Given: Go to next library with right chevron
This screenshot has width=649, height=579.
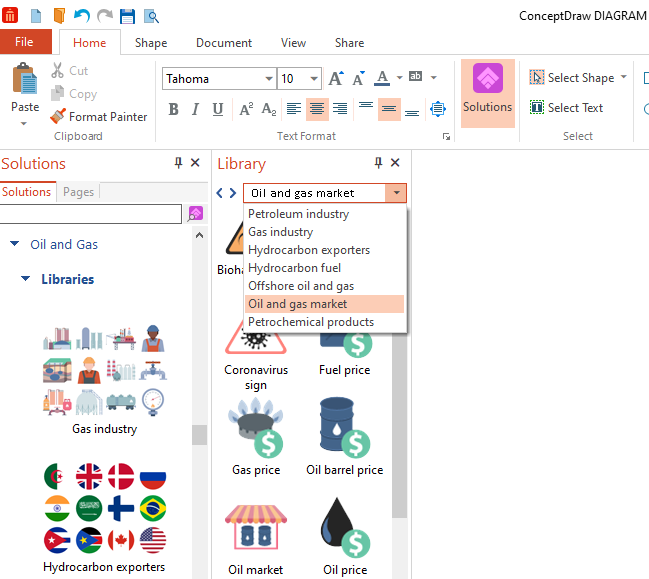Looking at the screenshot, I should 233,193.
